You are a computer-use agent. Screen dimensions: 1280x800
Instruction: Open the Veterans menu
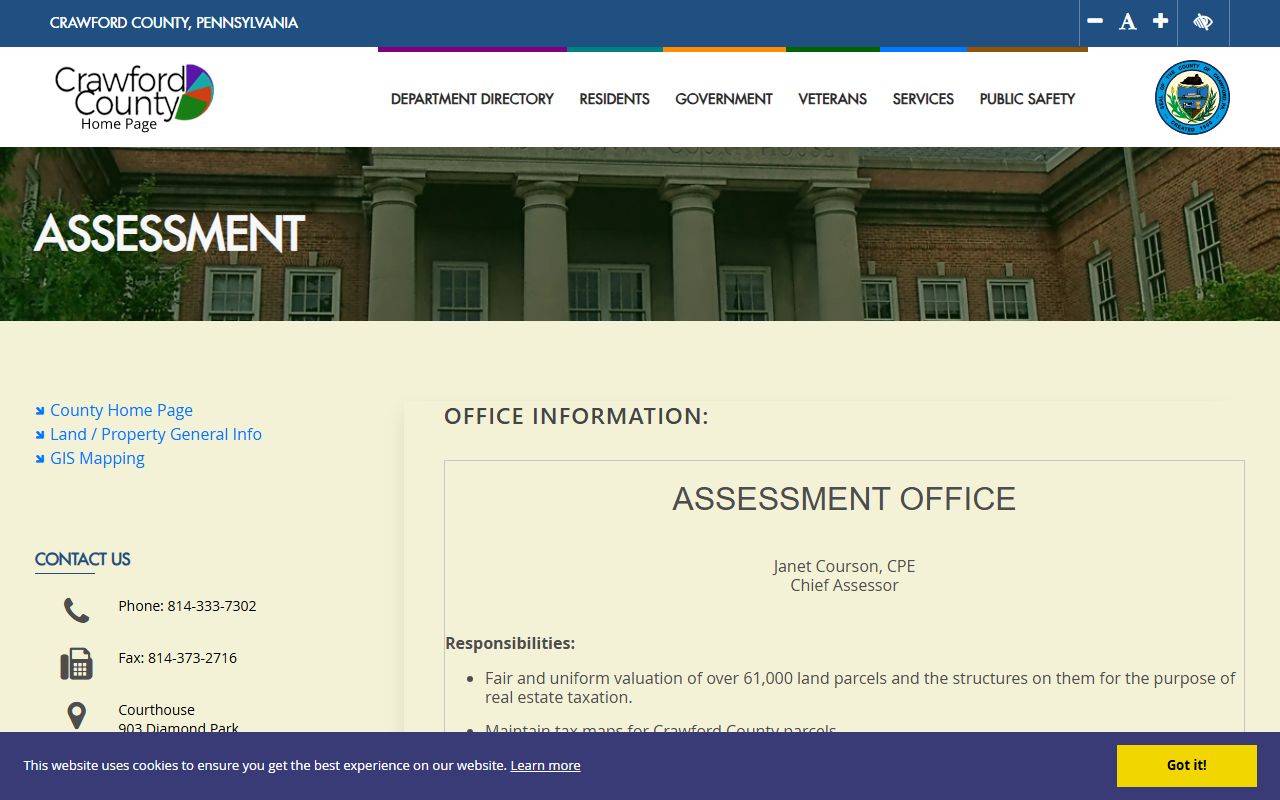[x=832, y=99]
